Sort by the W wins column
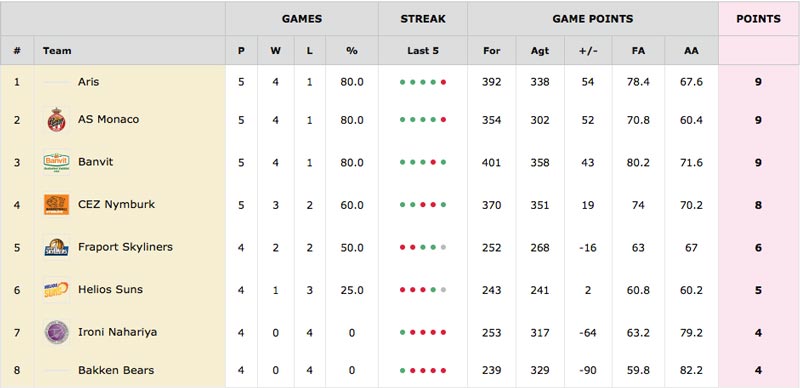Viewport: 800px width, 388px height. 276,51
